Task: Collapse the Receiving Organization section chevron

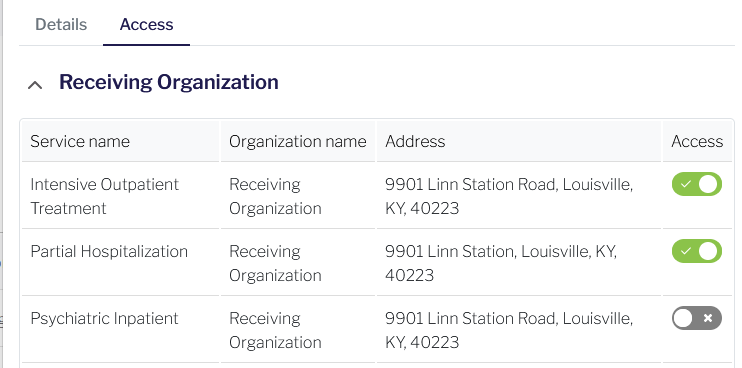Action: 35,85
